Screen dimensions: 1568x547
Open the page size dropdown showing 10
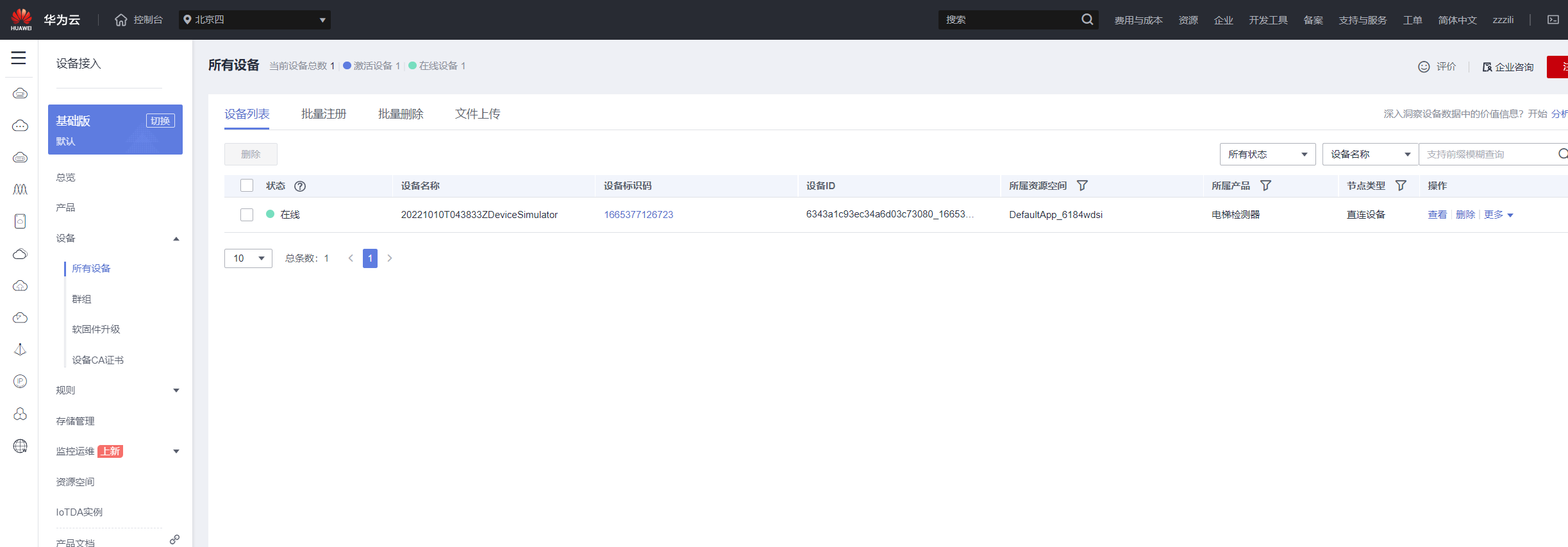(248, 258)
